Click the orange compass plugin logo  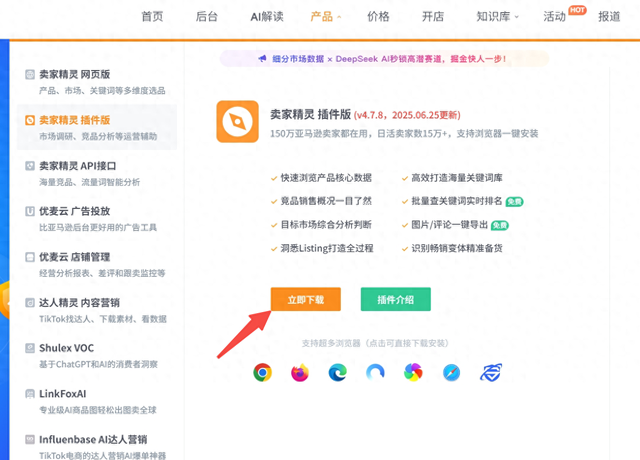[238, 122]
